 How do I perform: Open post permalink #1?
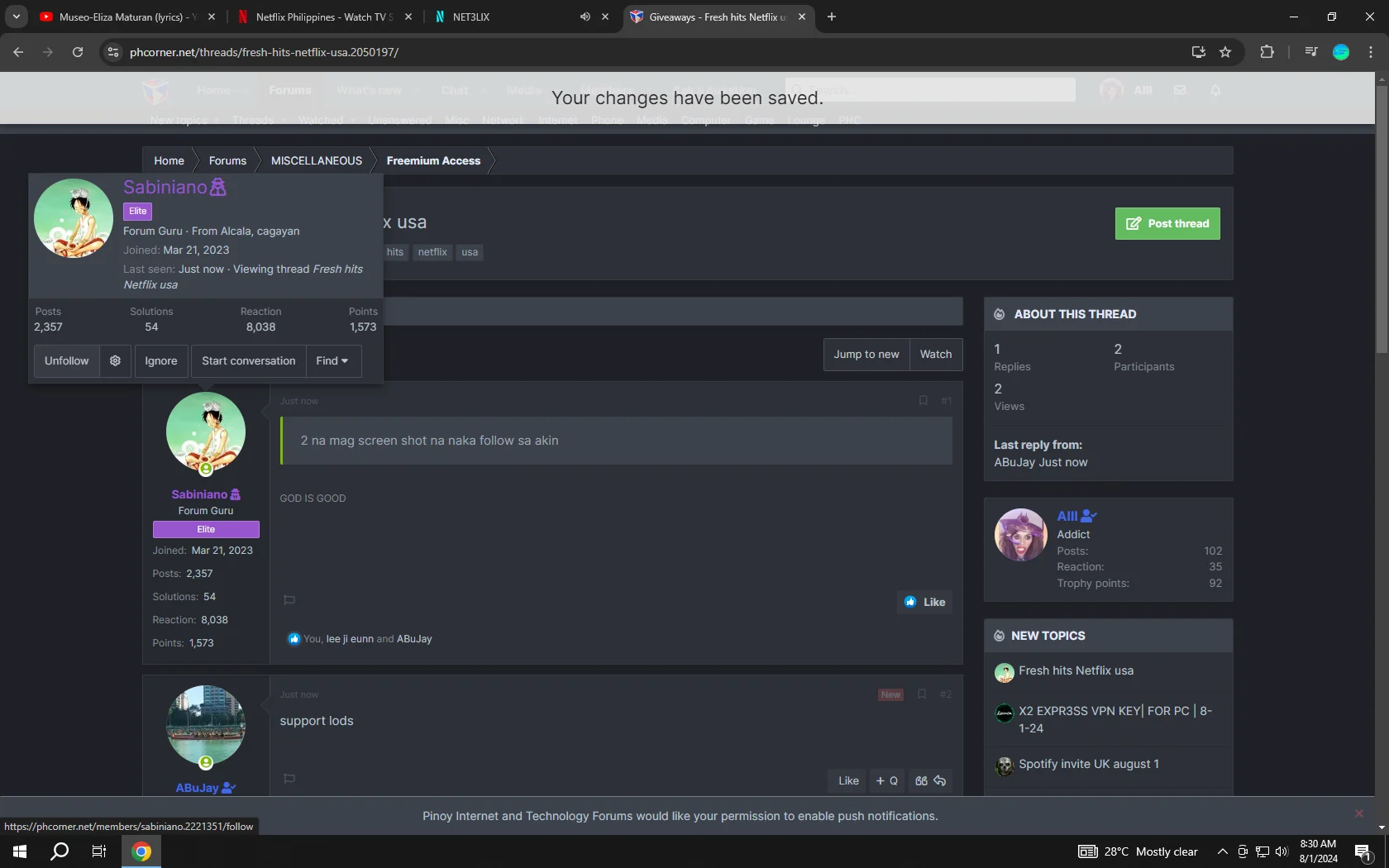[946, 401]
